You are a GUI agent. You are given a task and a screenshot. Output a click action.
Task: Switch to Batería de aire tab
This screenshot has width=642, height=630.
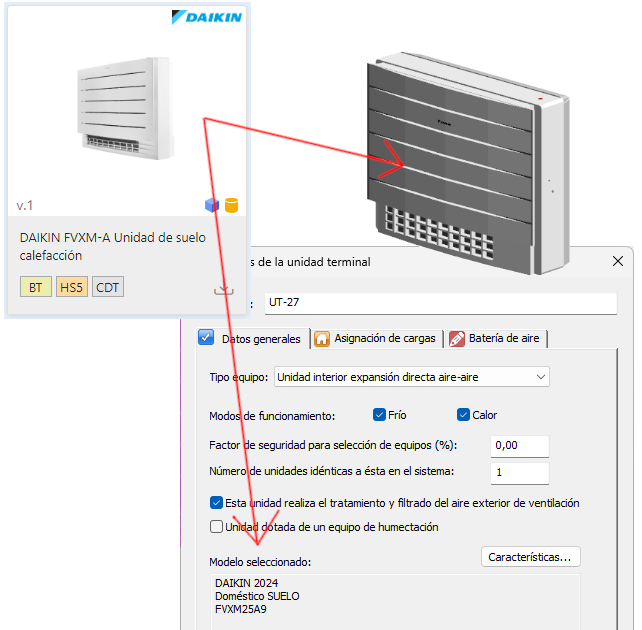click(x=496, y=339)
